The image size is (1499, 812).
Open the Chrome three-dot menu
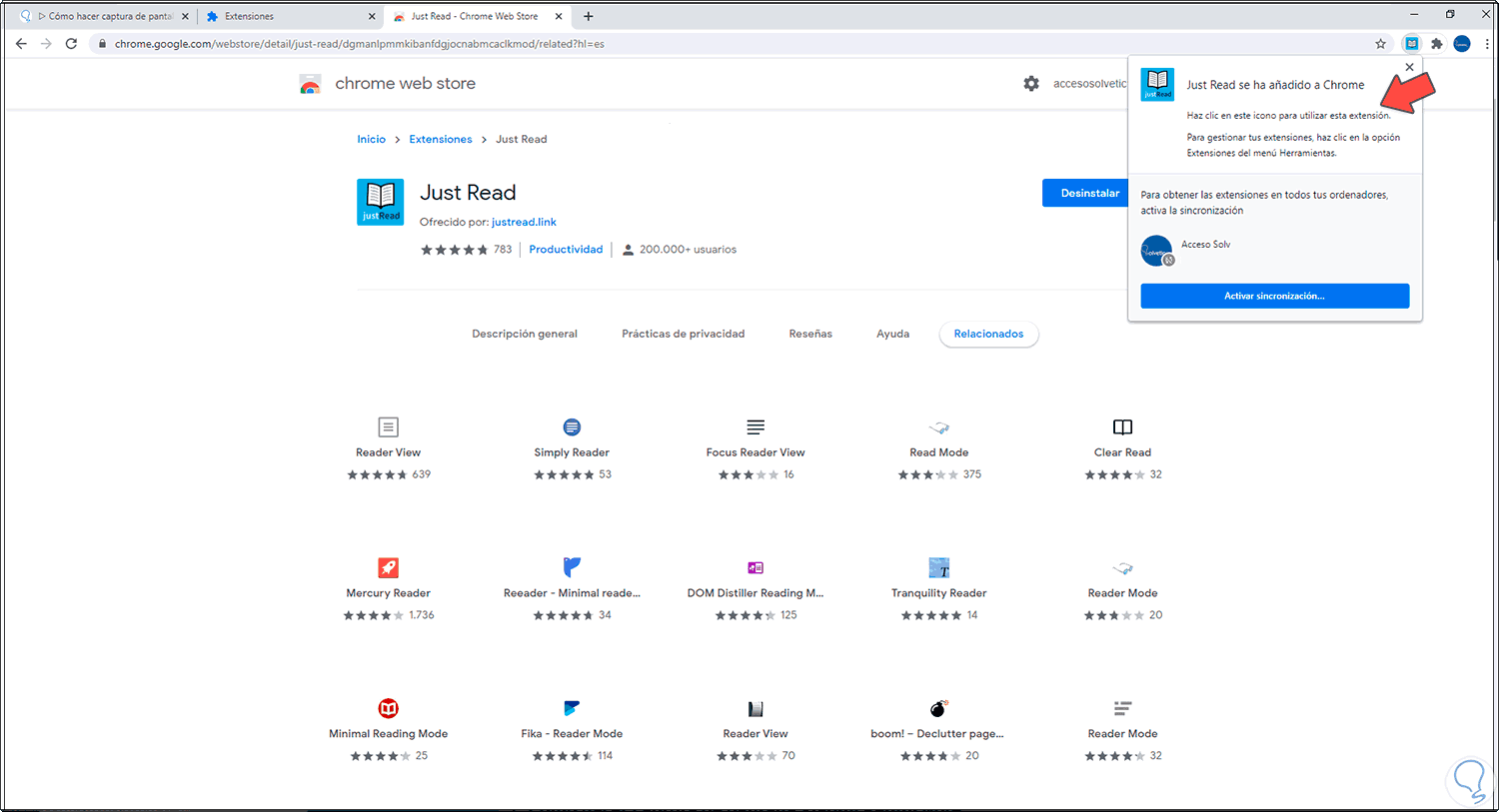coord(1487,44)
